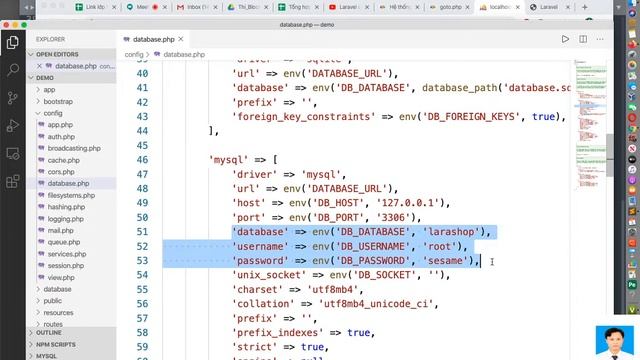Click the 'larashop' string on line 51
Viewport: 640px width, 360px height.
(451, 232)
